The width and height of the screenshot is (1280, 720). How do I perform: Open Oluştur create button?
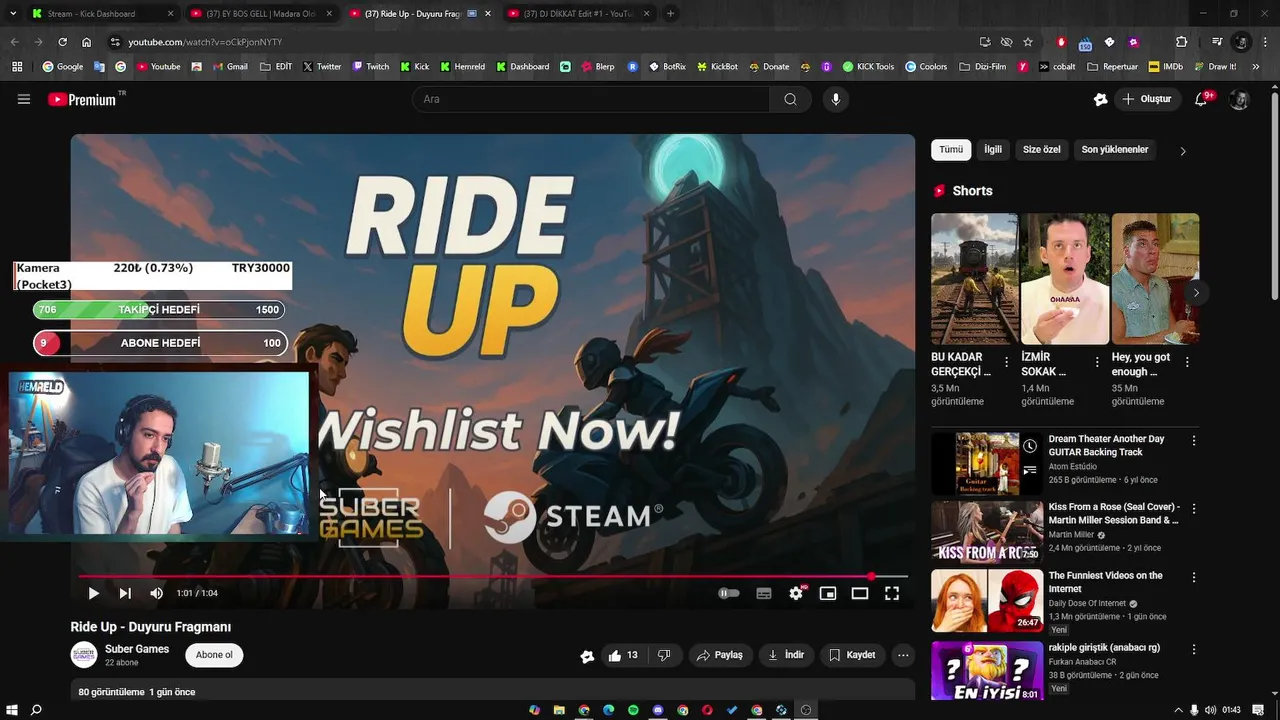(x=1147, y=99)
